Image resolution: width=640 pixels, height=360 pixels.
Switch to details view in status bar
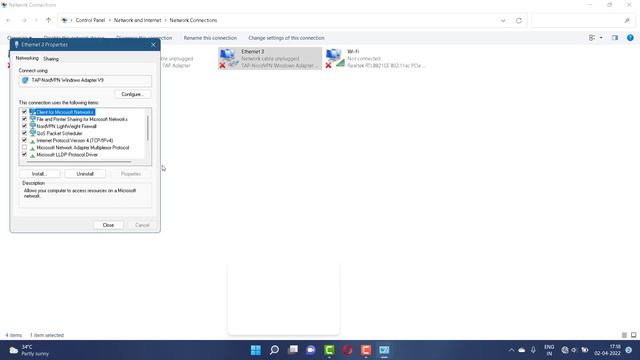[x=624, y=335]
